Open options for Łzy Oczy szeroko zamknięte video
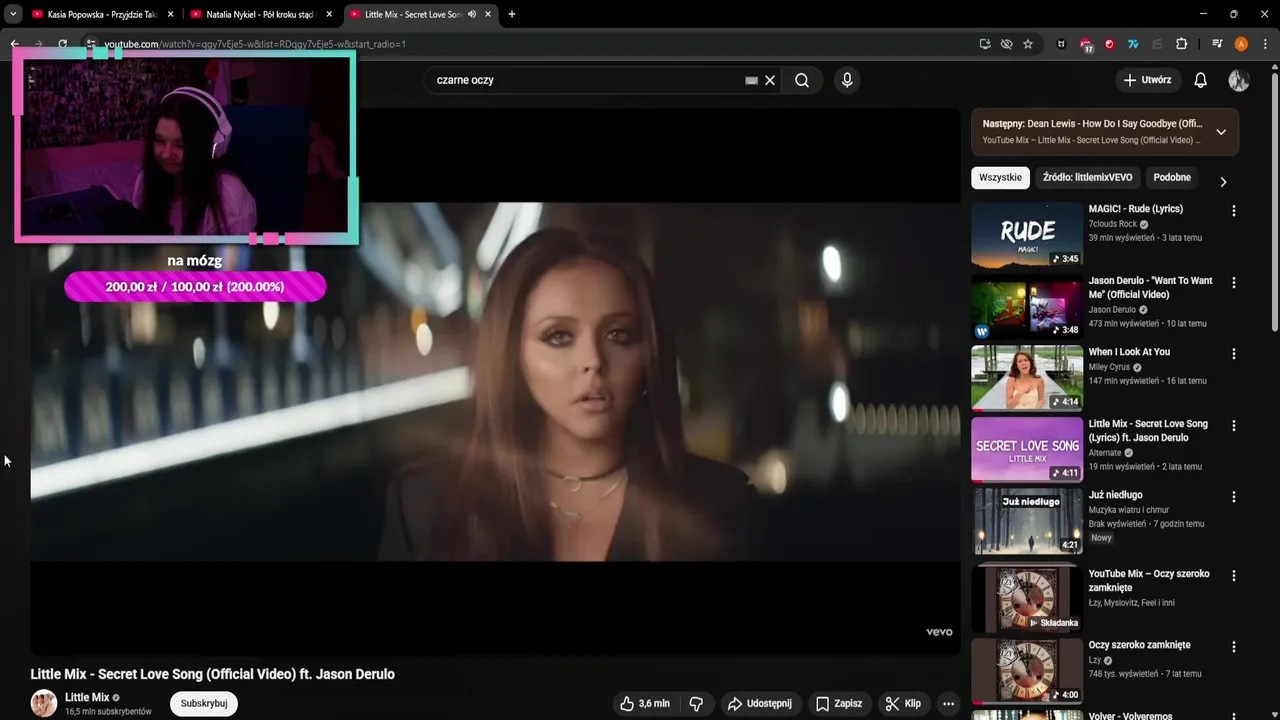Image resolution: width=1280 pixels, height=720 pixels. [x=1234, y=647]
